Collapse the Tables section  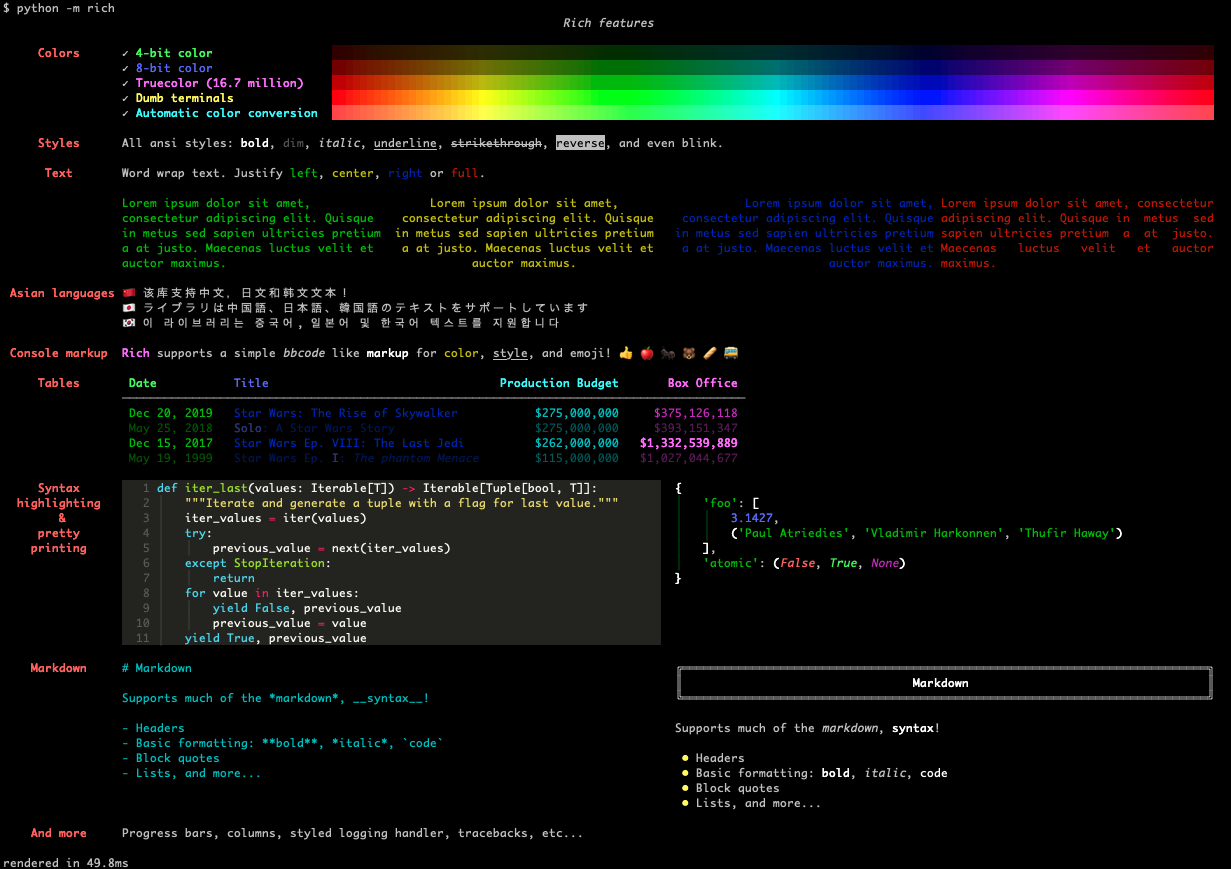[x=58, y=383]
